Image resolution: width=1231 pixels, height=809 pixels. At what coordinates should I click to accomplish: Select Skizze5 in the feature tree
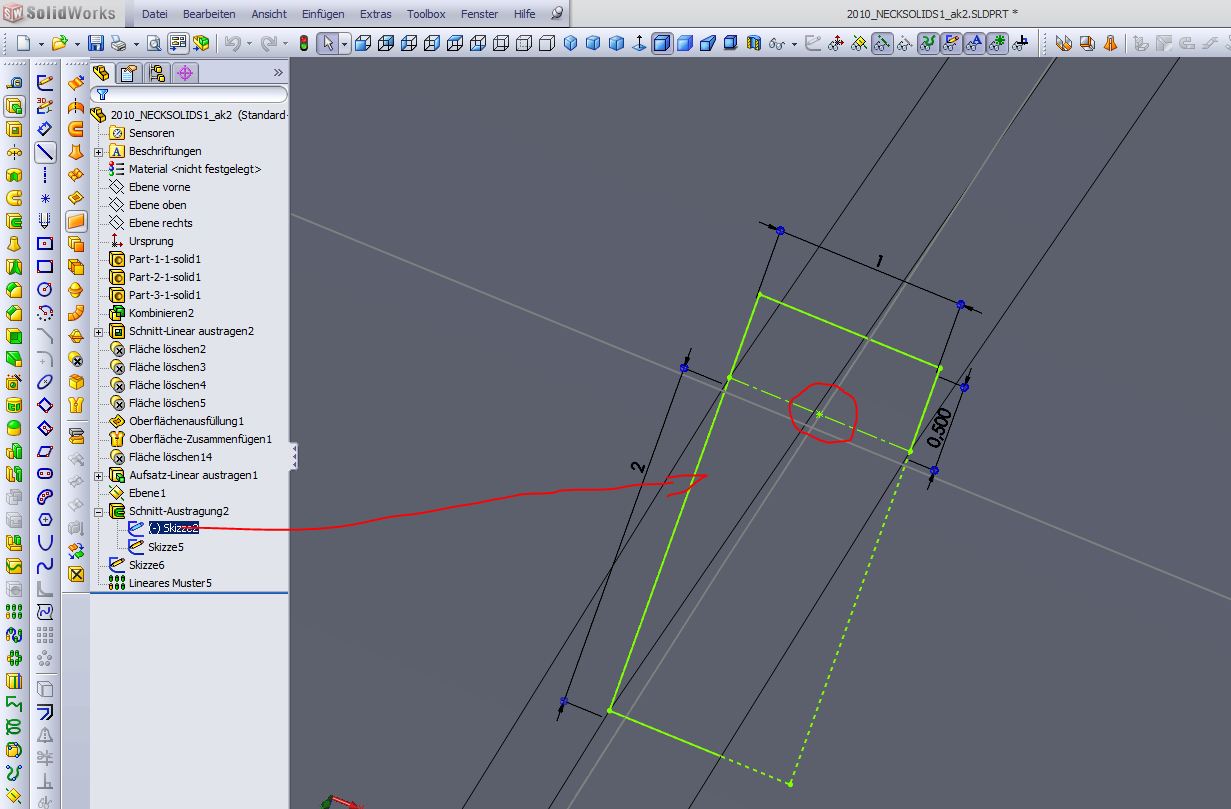tap(165, 547)
